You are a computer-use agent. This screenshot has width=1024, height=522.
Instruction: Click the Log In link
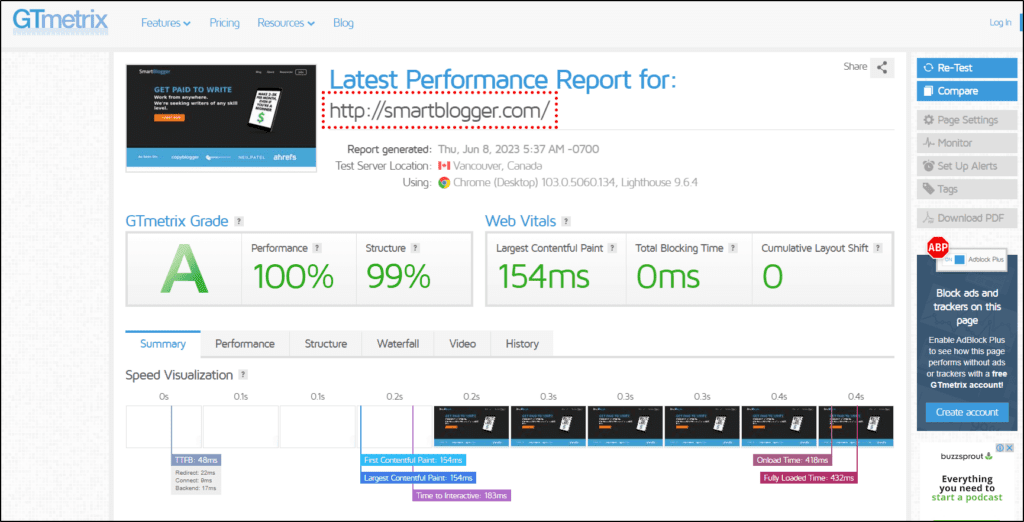[1000, 23]
